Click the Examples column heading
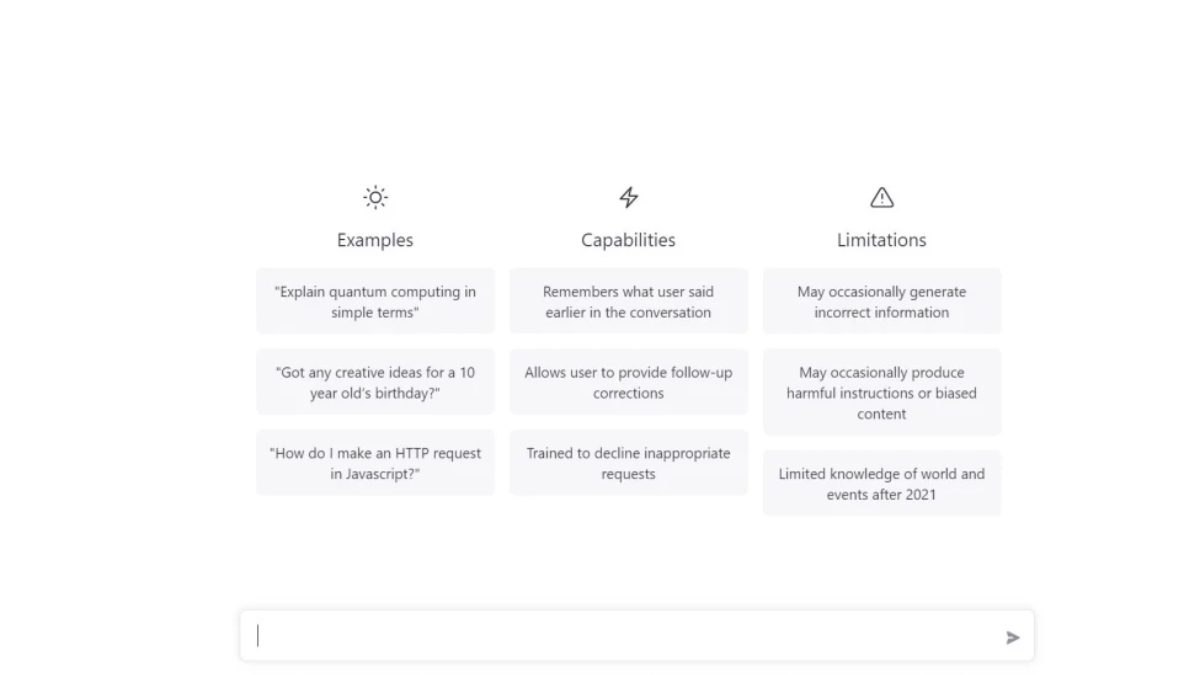The image size is (1200, 675). point(375,240)
